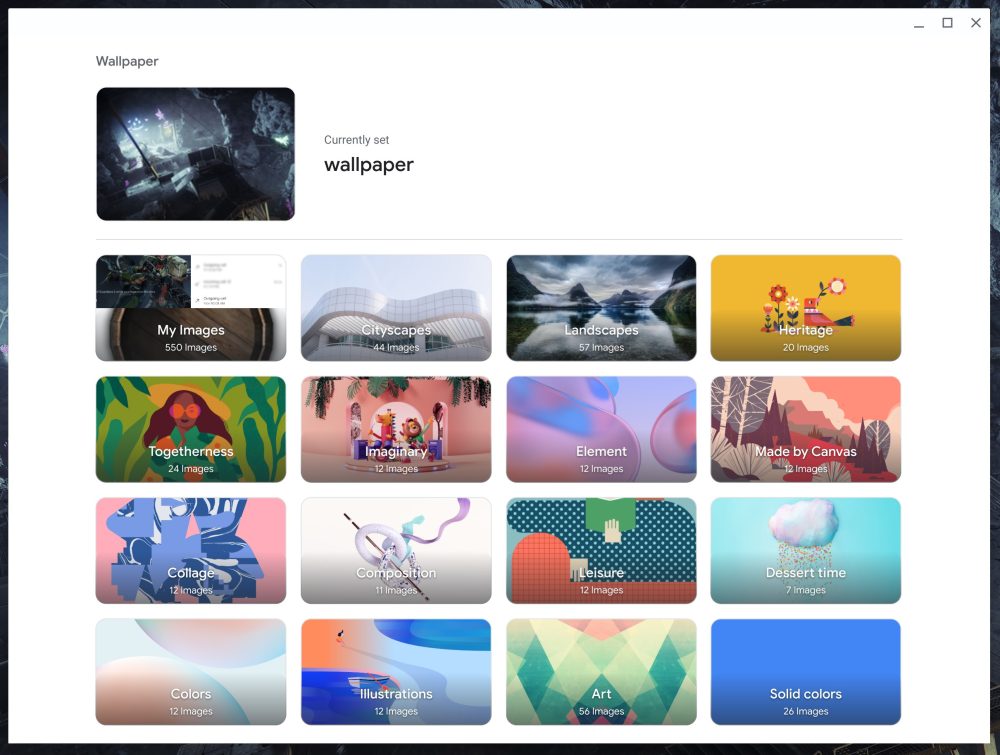Open the Composition wallpaper category
Viewport: 1000px width, 755px height.
click(396, 551)
